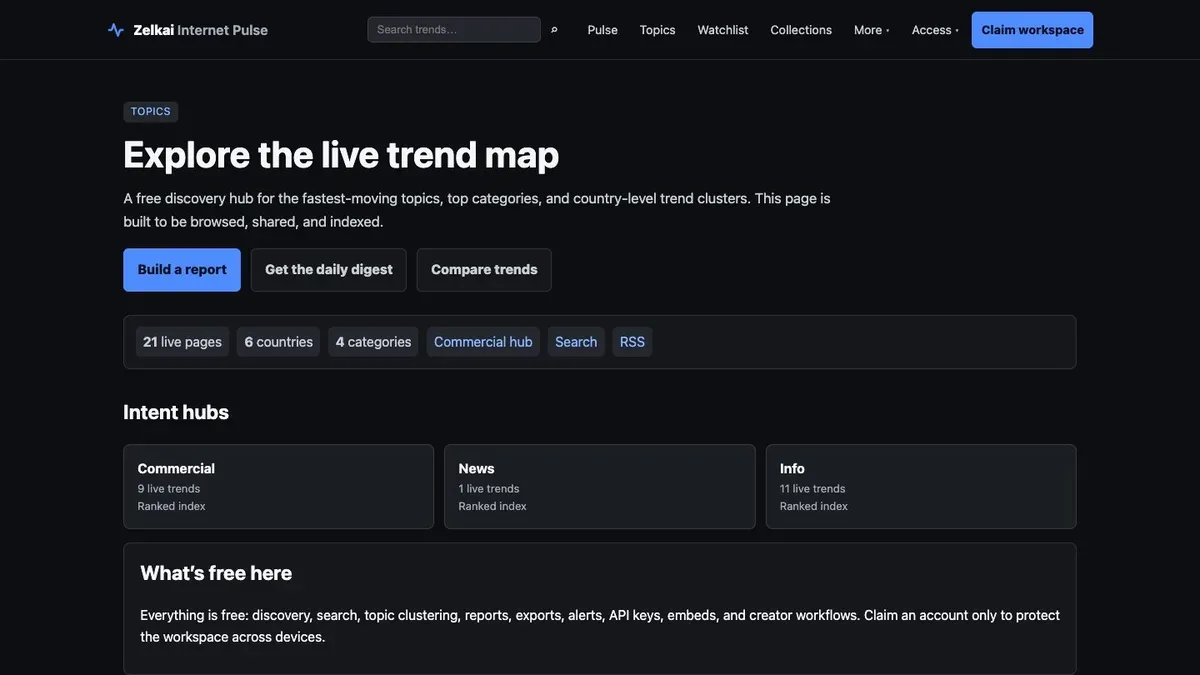Click the 'Intent hubs' heading
Image resolution: width=1200 pixels, height=675 pixels.
(x=176, y=412)
